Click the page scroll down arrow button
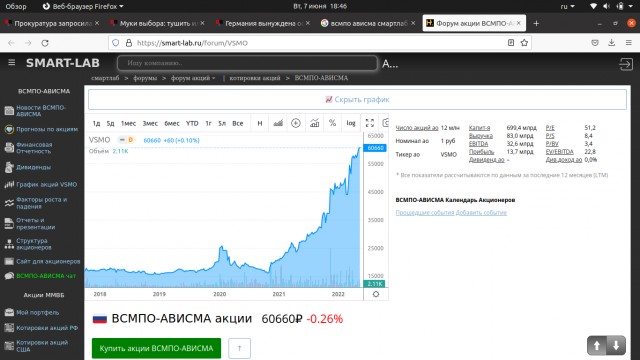Viewport: 640px width, 360px height. tap(616, 345)
